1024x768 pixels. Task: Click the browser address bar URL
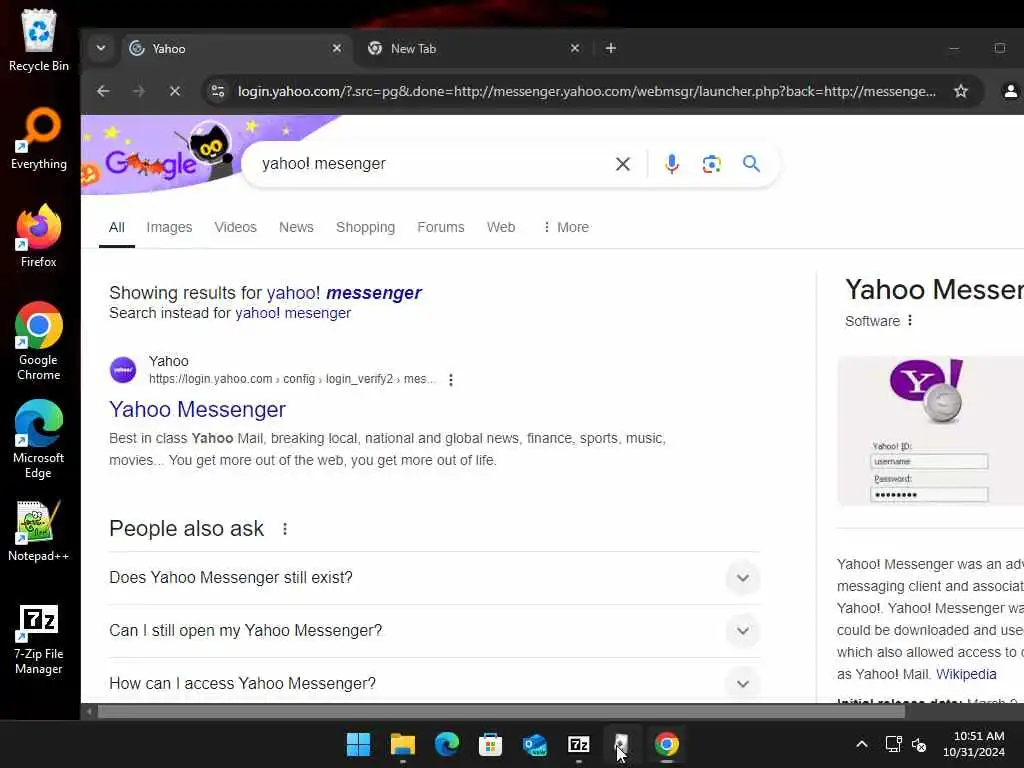click(586, 91)
